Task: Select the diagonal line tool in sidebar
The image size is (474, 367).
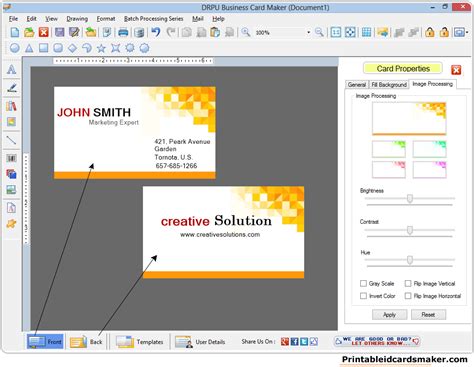Action: click(11, 140)
